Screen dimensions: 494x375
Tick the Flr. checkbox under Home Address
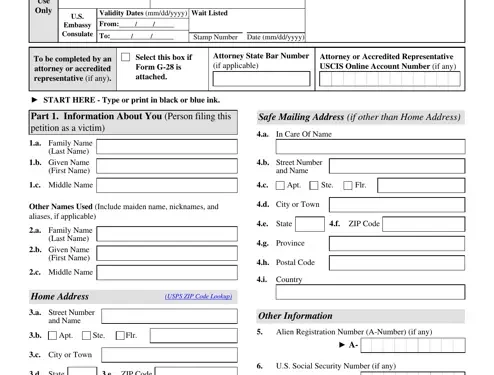point(120,335)
